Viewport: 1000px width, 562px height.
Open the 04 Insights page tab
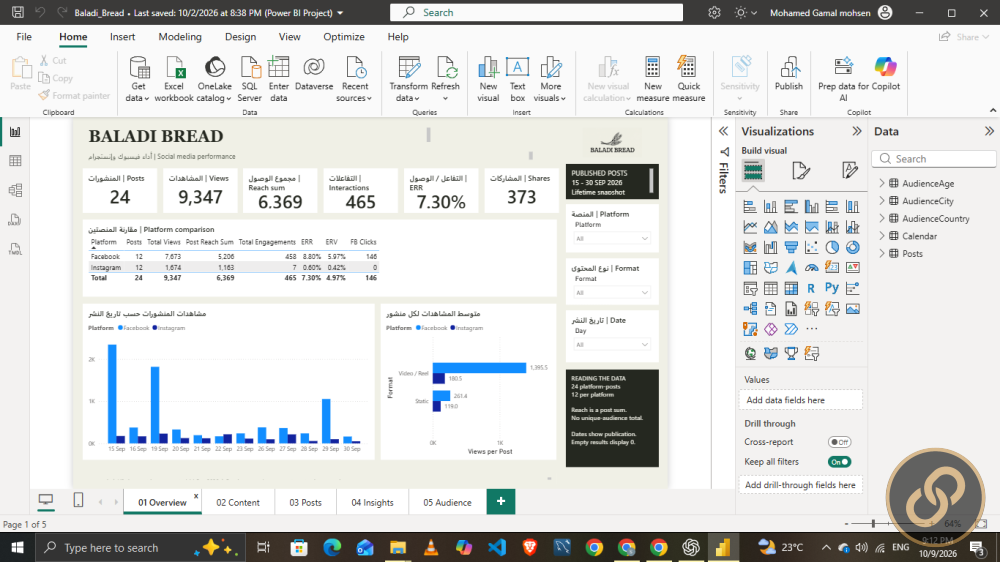372,502
